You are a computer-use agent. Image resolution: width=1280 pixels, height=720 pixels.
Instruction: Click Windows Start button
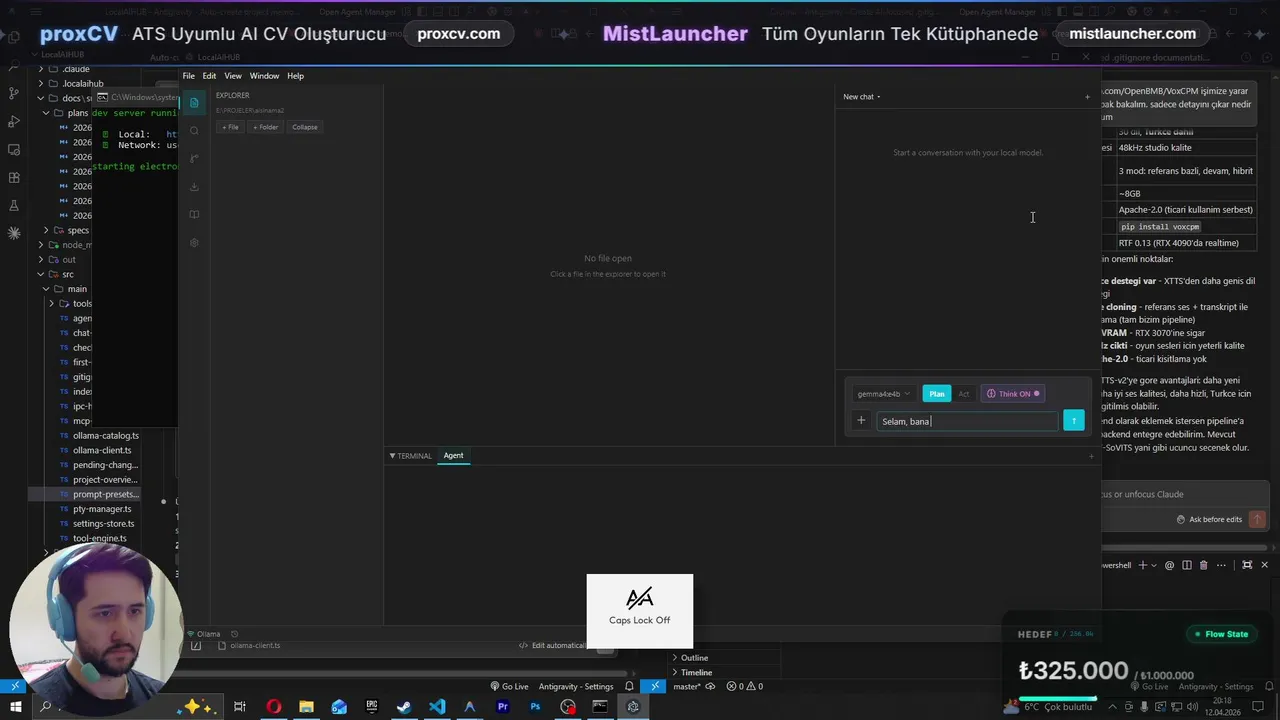click(15, 707)
